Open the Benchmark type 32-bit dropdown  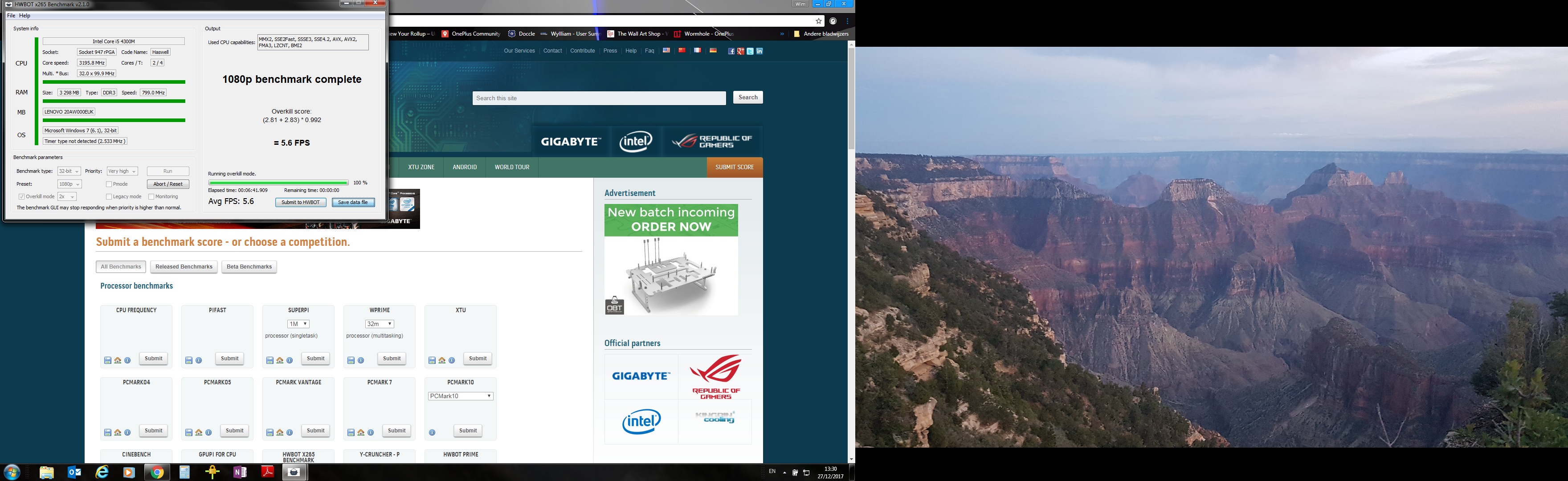point(69,171)
